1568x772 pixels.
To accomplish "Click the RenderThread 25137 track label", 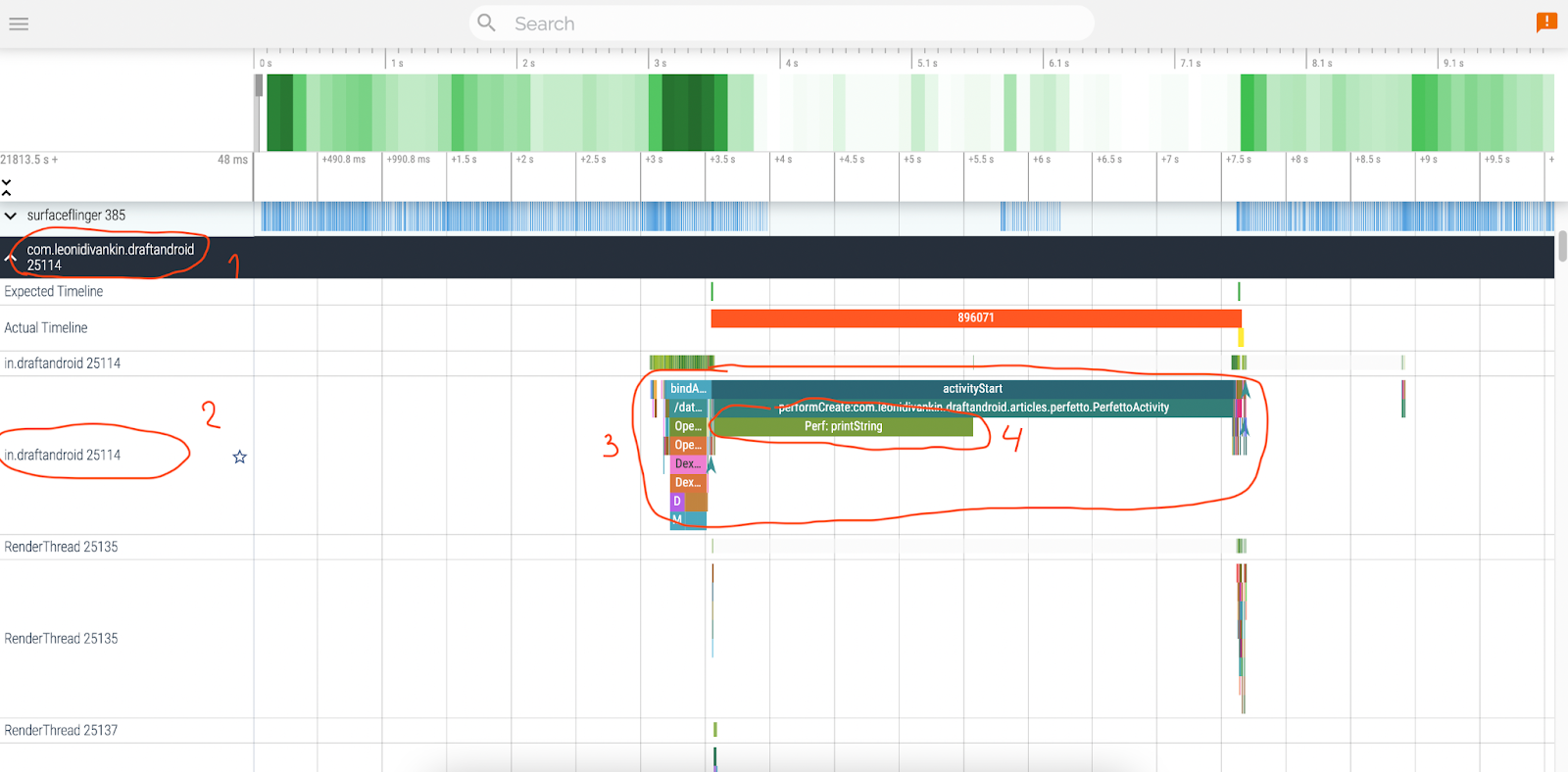I will [x=61, y=731].
